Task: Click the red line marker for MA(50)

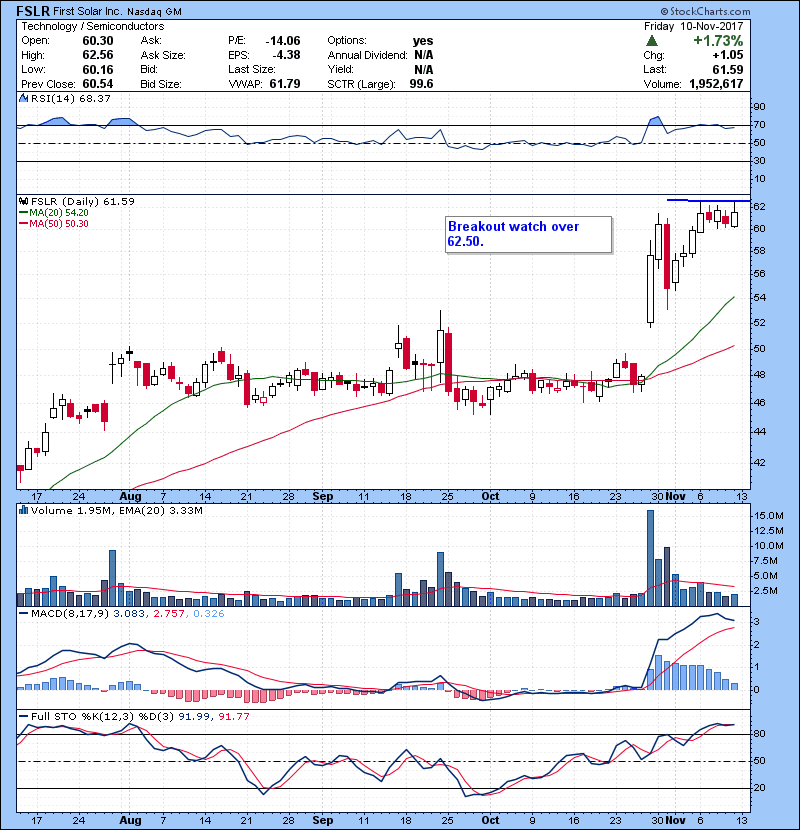Action: pos(24,224)
